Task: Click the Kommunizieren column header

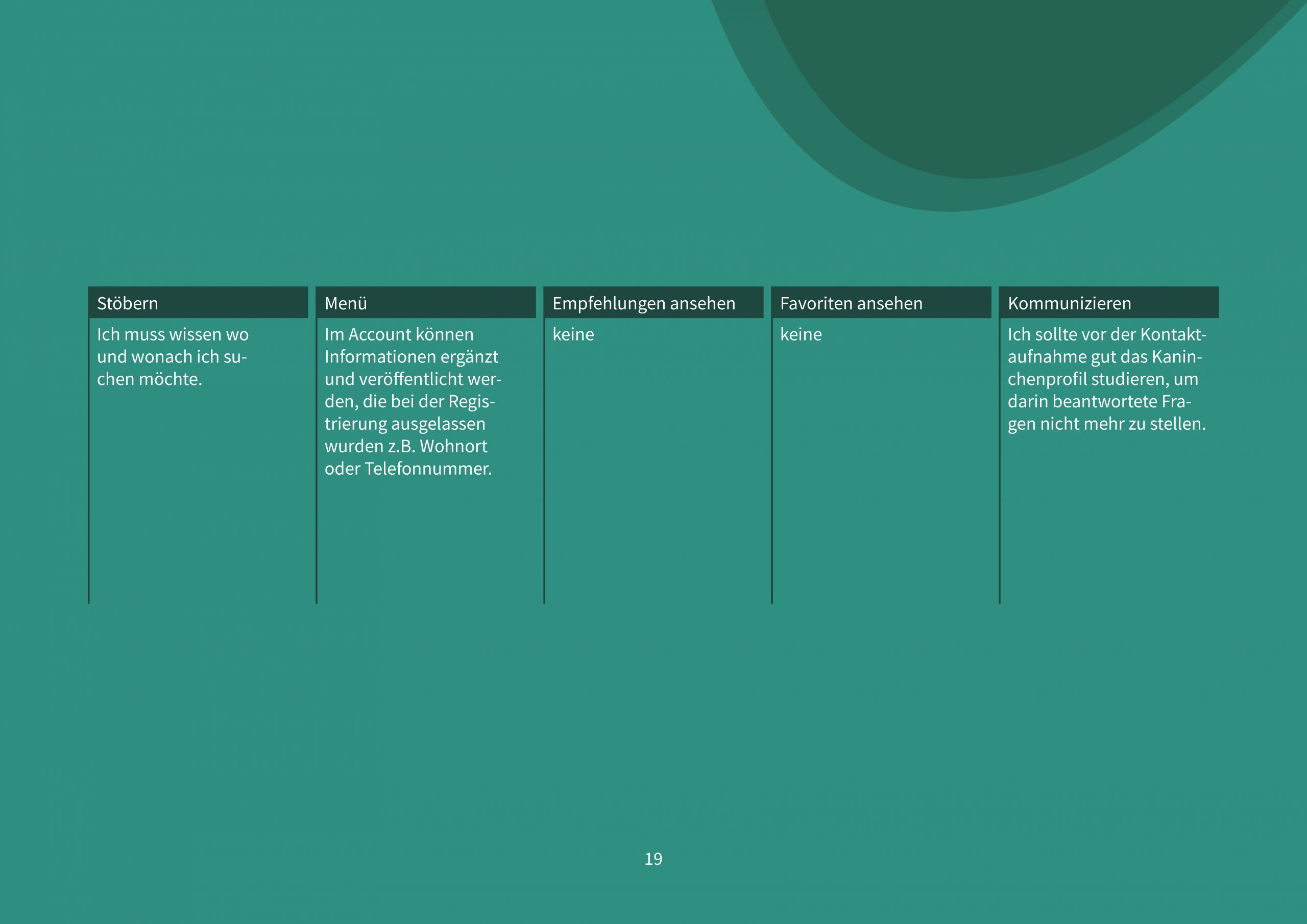Action: [x=1069, y=303]
